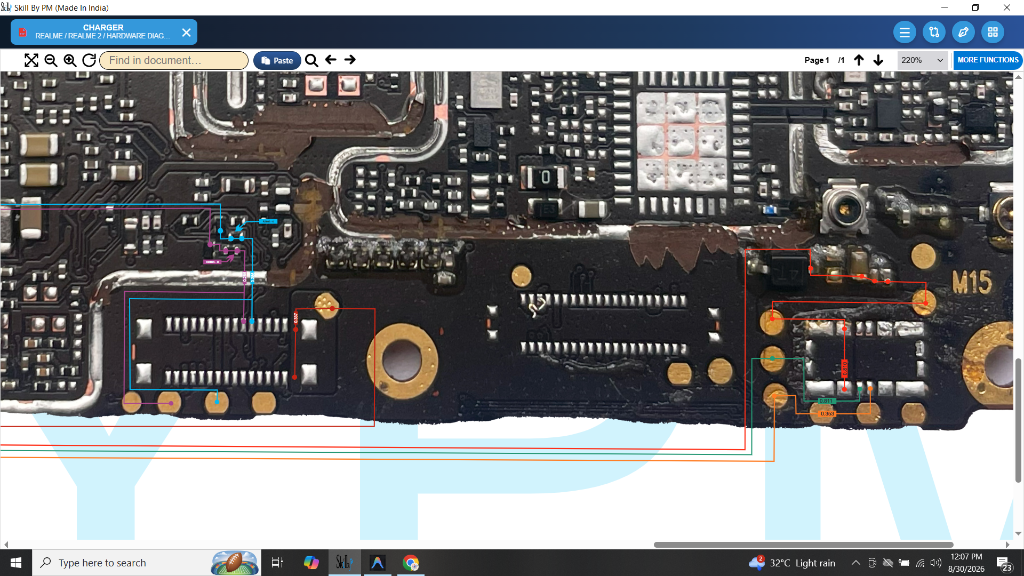
Task: Open the notification center icon
Action: 1004,562
